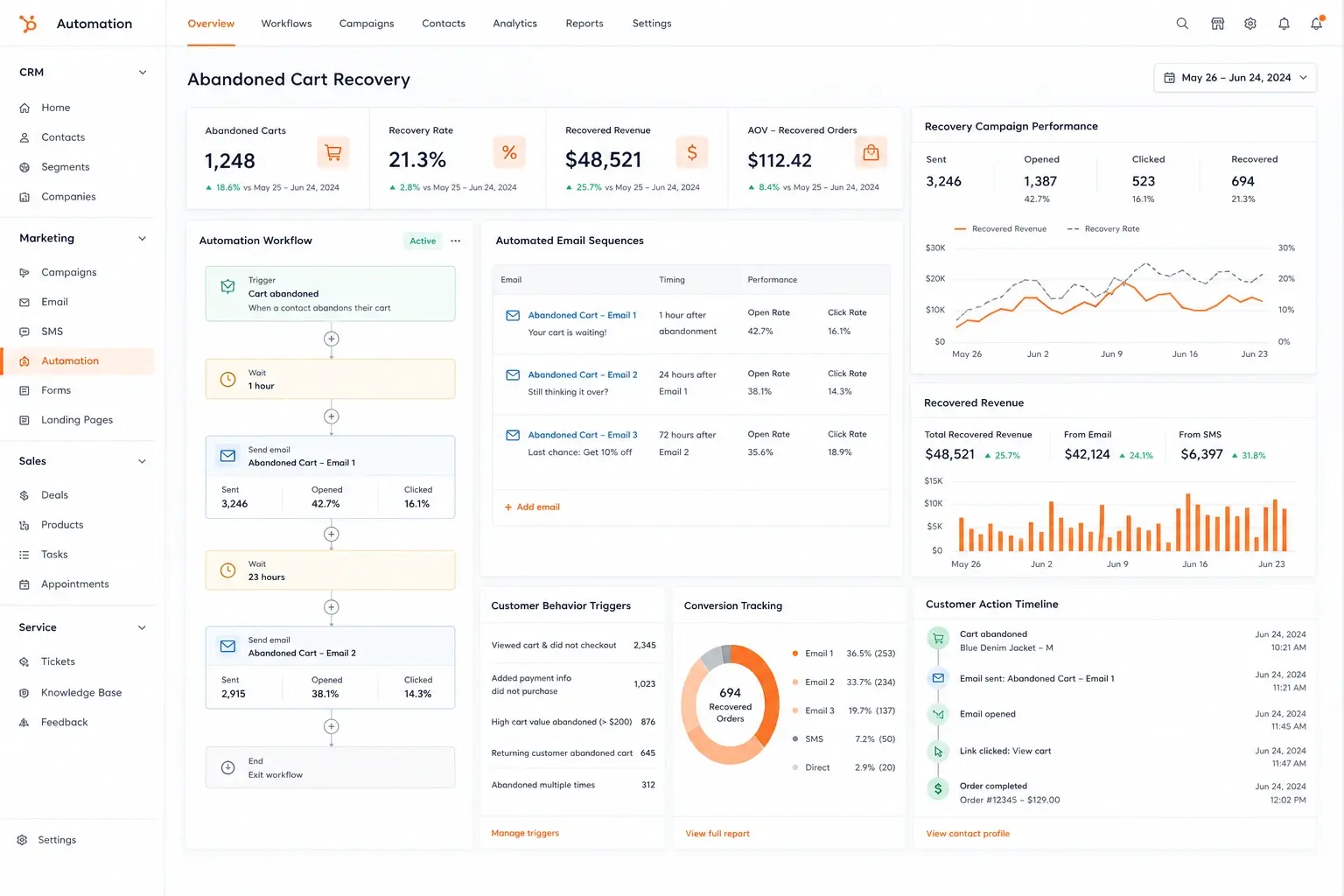1344x896 pixels.
Task: Toggle Recovery Rate legend series
Action: 1103,229
